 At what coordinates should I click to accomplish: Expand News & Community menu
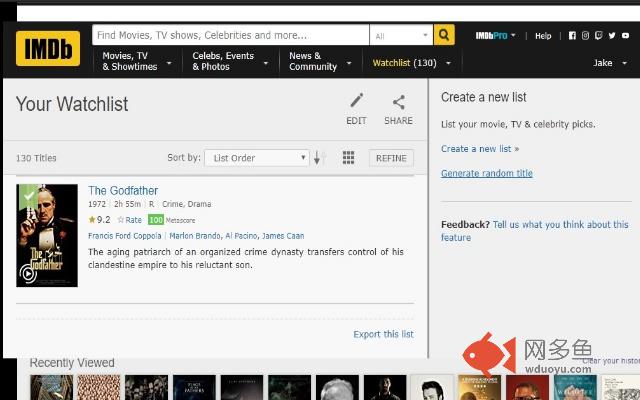(x=320, y=61)
